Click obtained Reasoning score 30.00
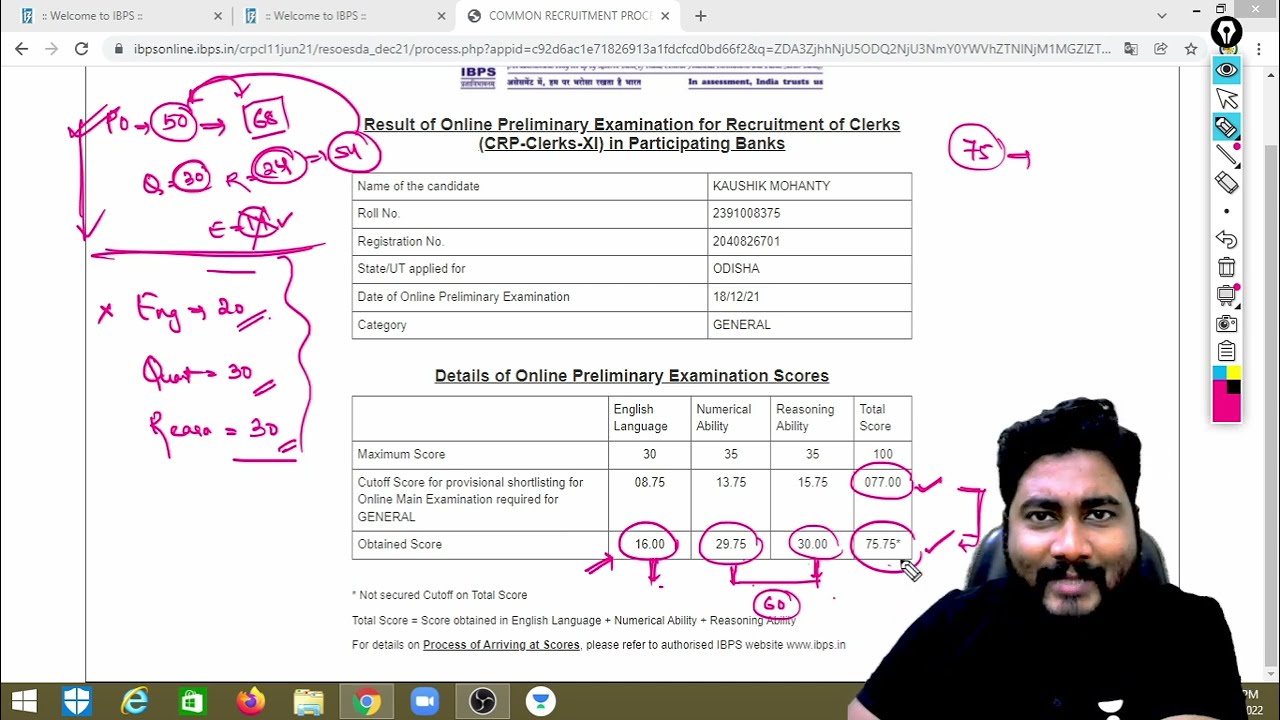This screenshot has height=720, width=1280. [x=812, y=544]
